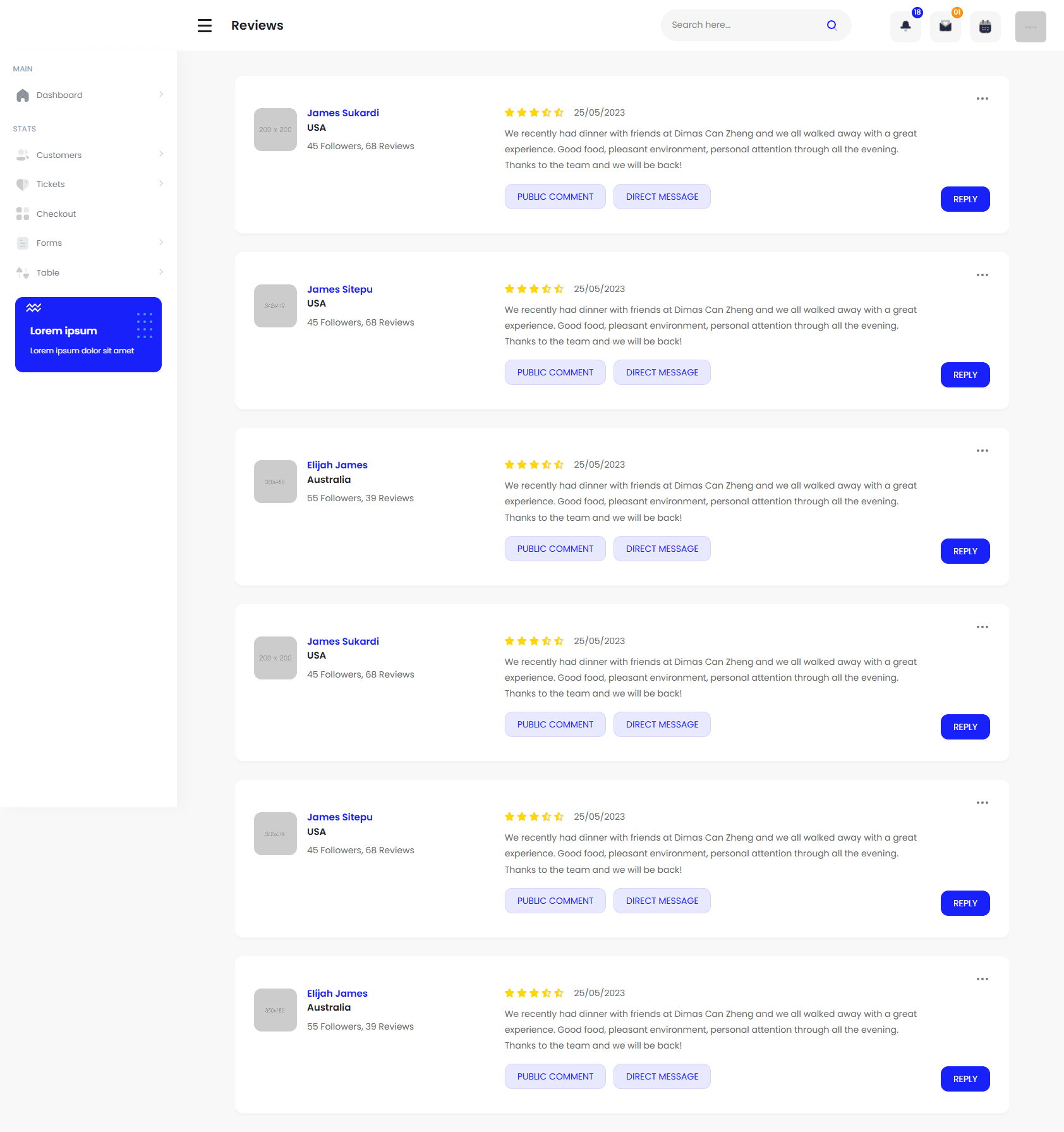Image resolution: width=1064 pixels, height=1132 pixels.
Task: Open the notifications bell icon
Action: pos(905,27)
